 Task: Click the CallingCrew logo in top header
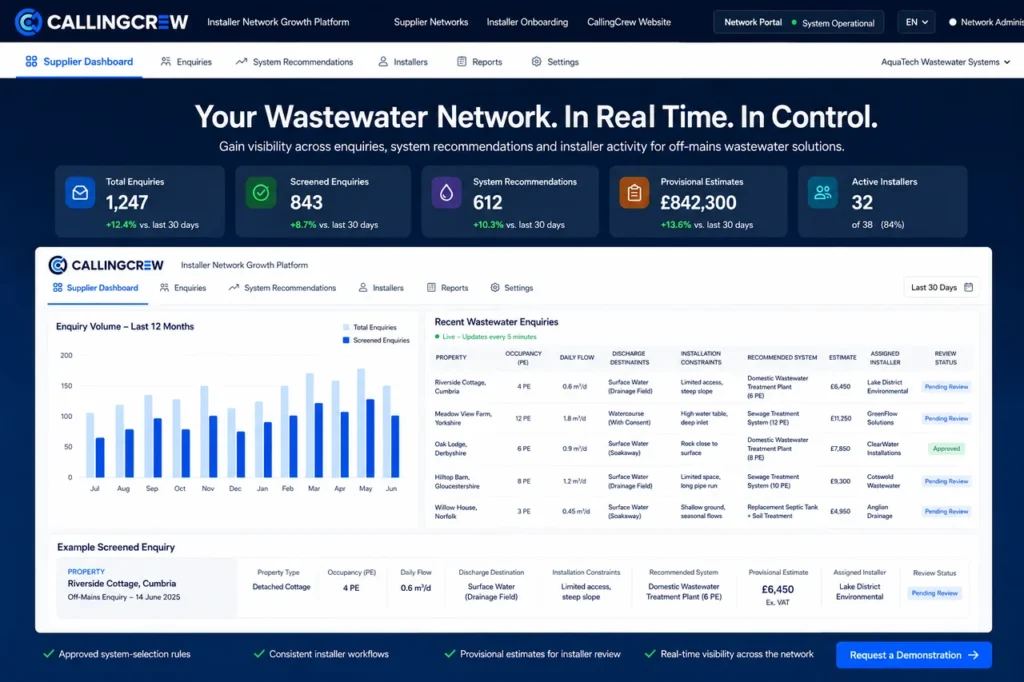point(101,22)
